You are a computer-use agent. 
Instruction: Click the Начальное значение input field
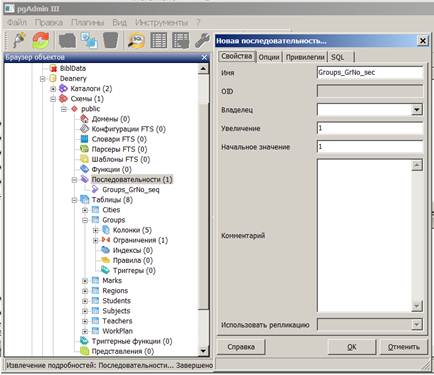(370, 147)
